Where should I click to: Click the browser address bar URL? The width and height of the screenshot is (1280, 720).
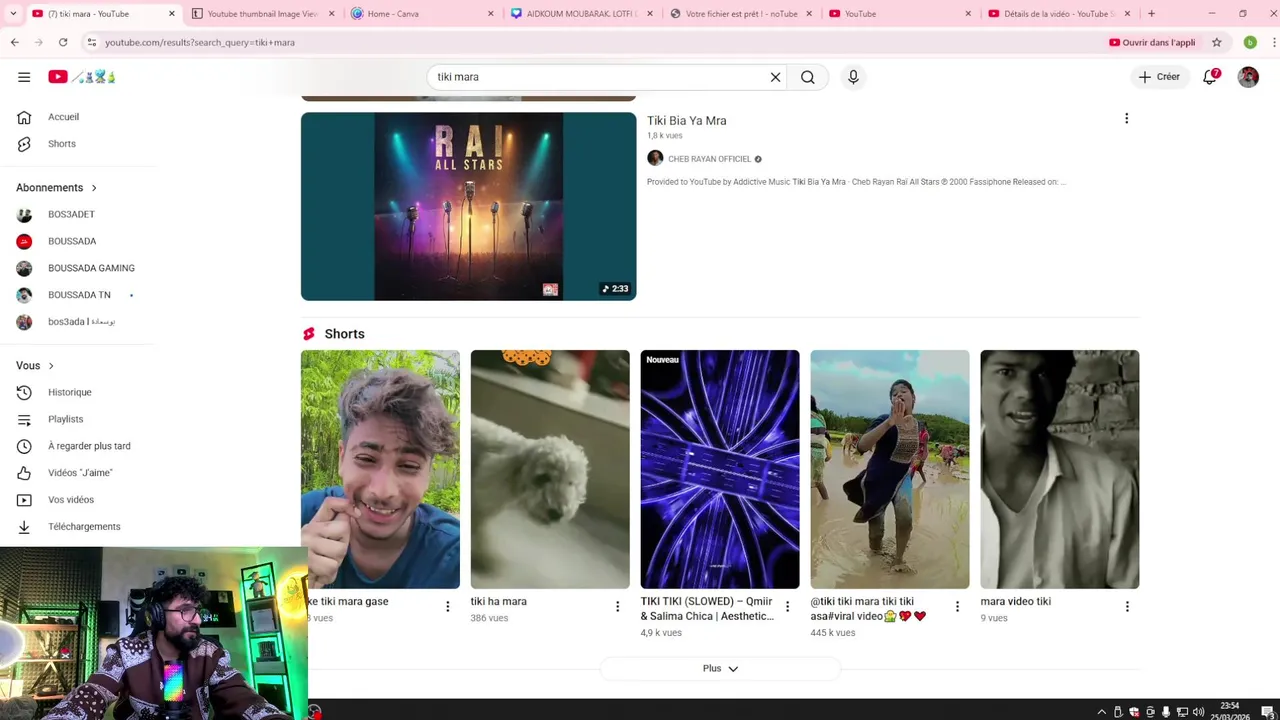tap(199, 43)
